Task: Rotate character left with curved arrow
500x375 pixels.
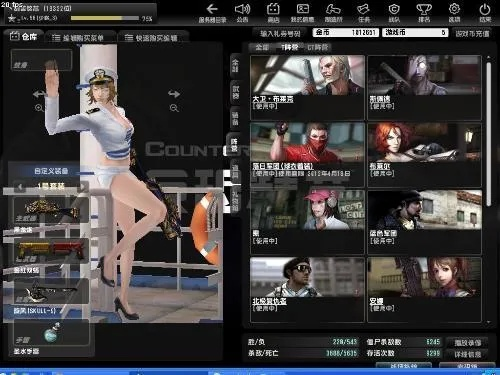Action: click(x=39, y=94)
